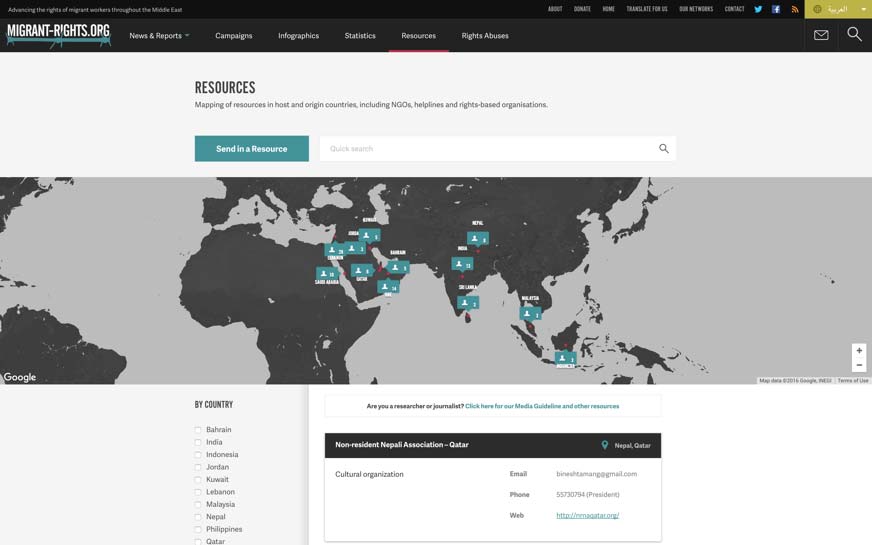The image size is (872, 545).
Task: Go to the Statistics page
Action: [360, 36]
